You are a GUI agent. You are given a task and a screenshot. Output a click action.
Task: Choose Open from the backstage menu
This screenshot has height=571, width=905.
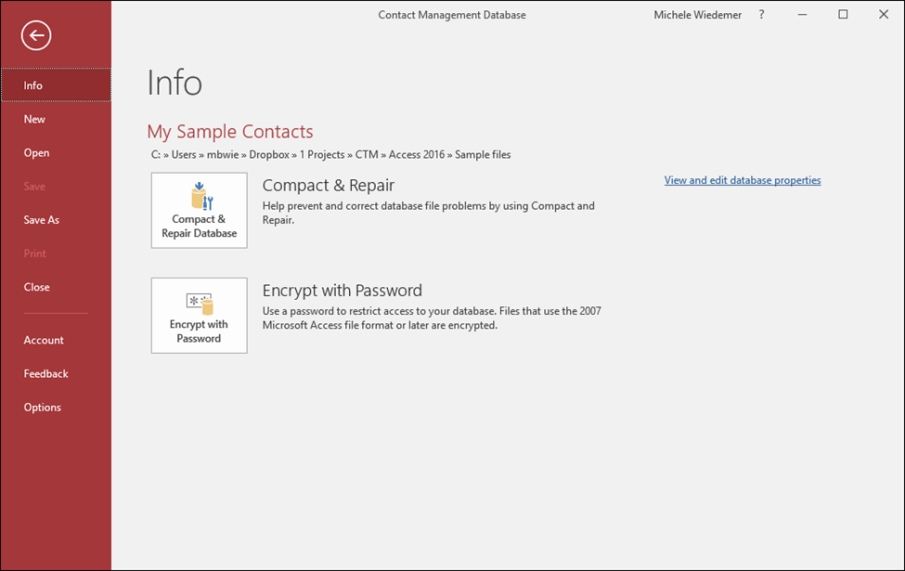(56, 152)
